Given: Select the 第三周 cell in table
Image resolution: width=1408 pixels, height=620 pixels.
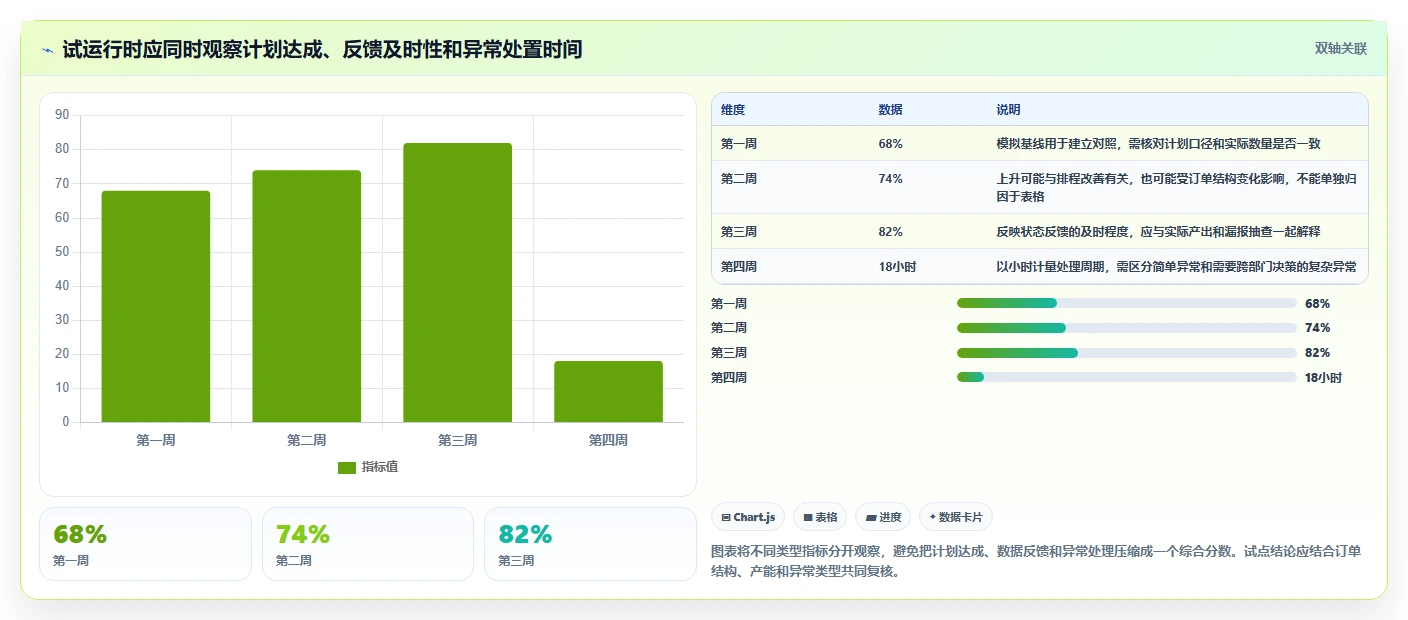Looking at the screenshot, I should [739, 232].
